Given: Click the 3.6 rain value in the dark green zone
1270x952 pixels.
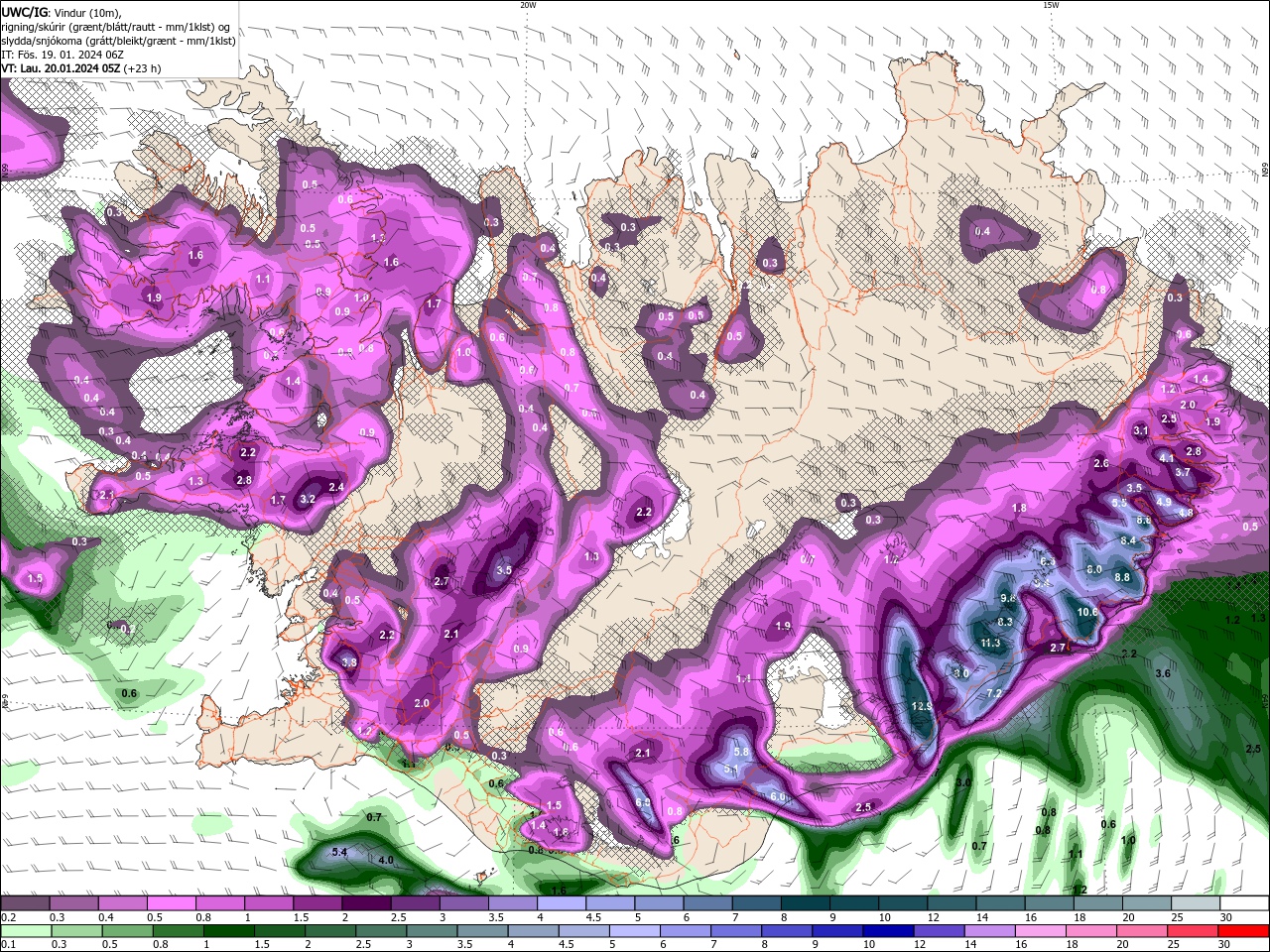Looking at the screenshot, I should (1163, 673).
